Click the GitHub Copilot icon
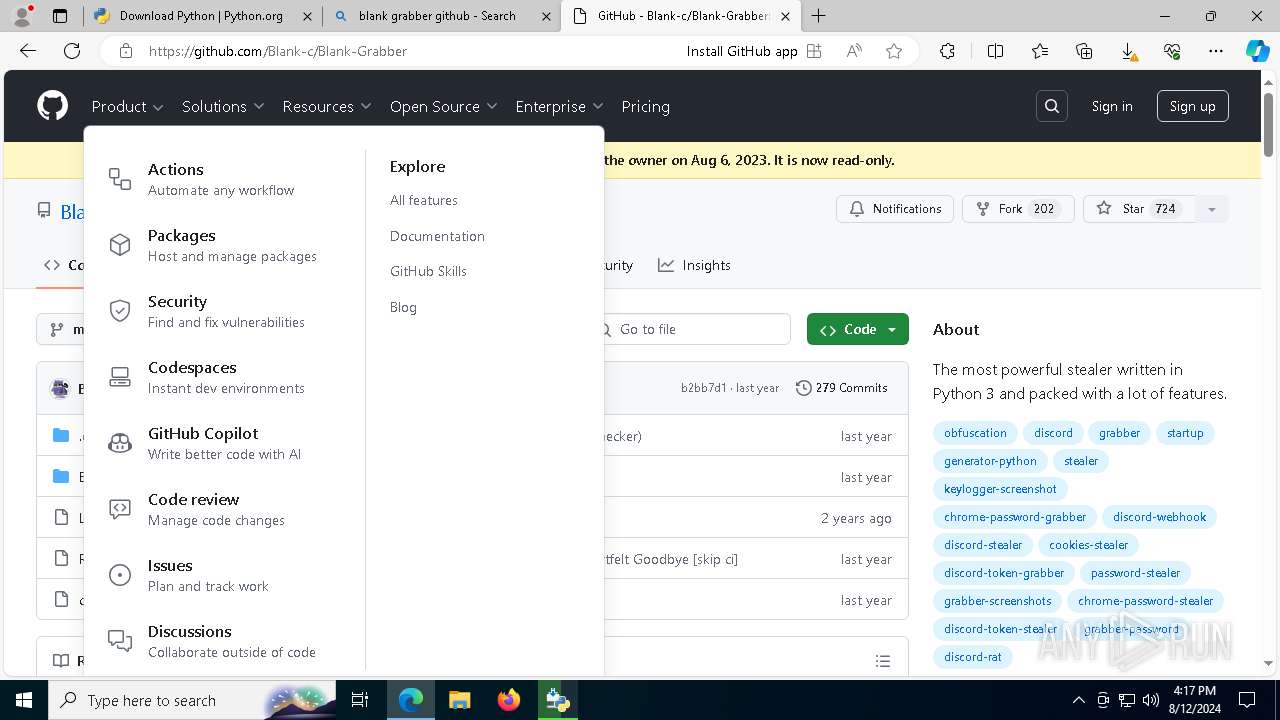Viewport: 1280px width, 720px height. tap(120, 443)
